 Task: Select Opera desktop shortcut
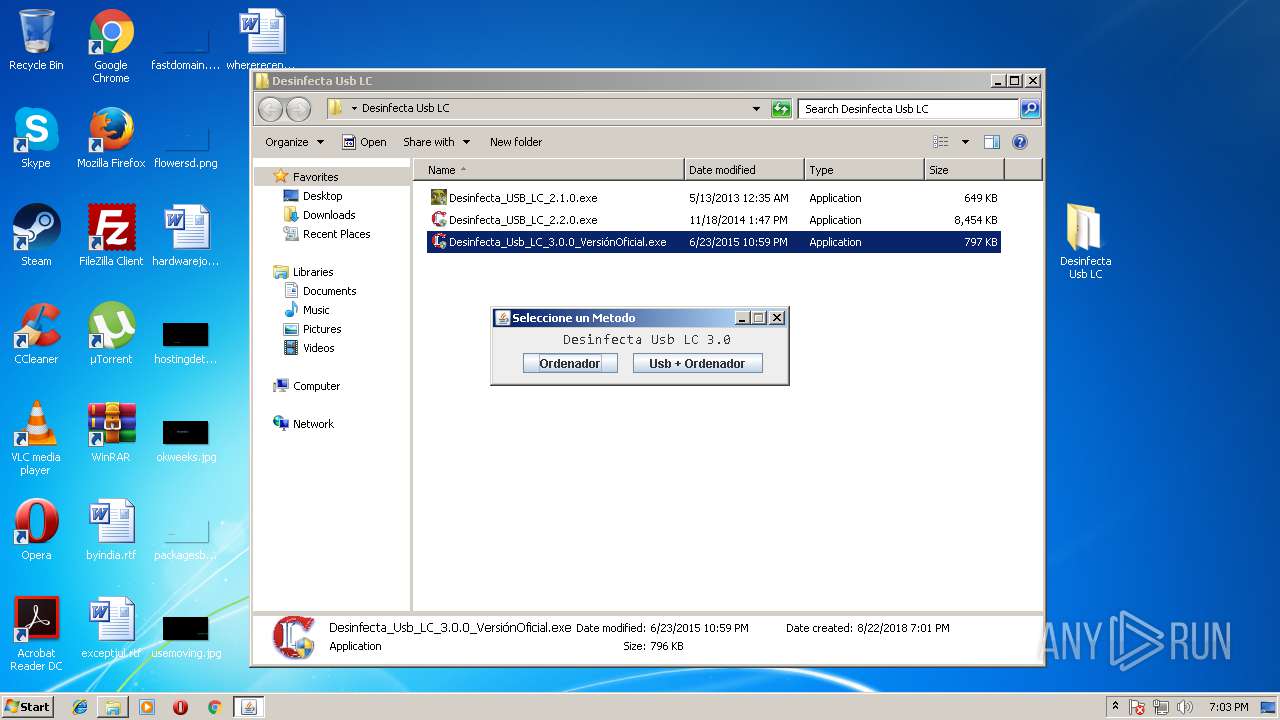coord(36,530)
